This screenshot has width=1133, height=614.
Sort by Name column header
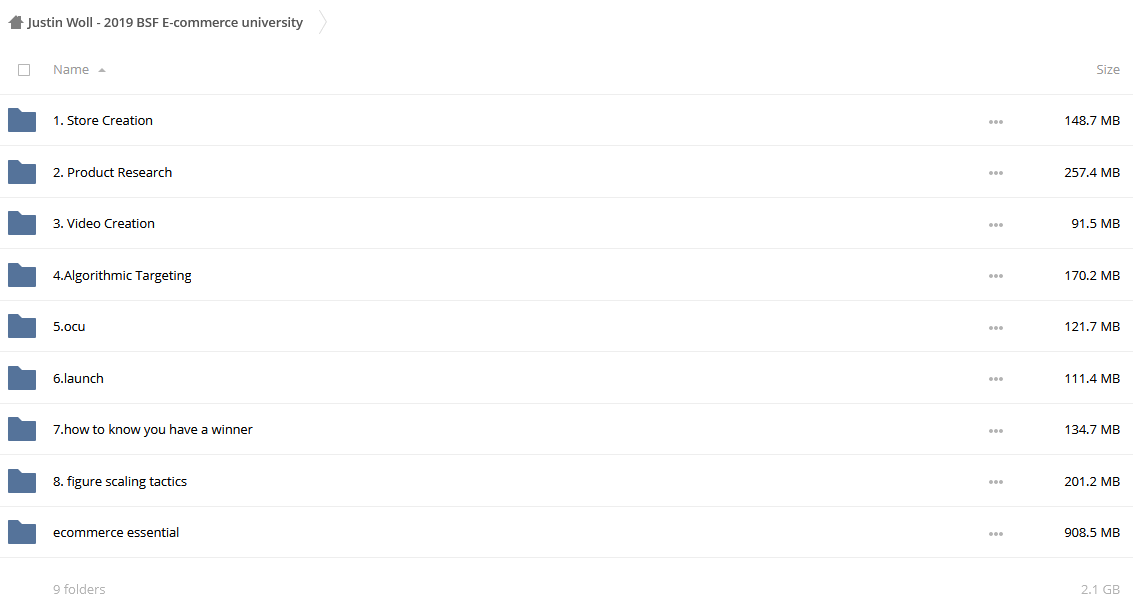71,69
